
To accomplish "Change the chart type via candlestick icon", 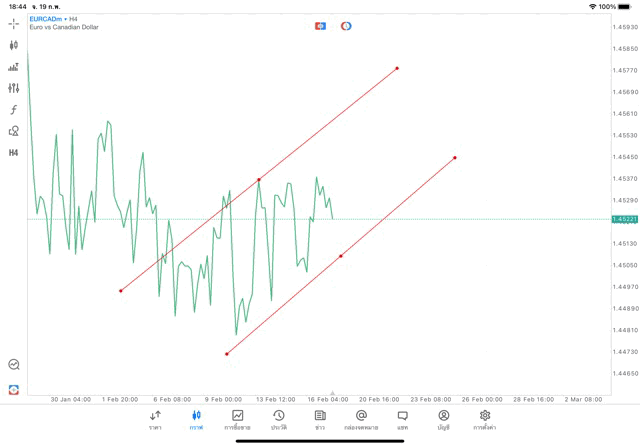I will tap(13, 45).
